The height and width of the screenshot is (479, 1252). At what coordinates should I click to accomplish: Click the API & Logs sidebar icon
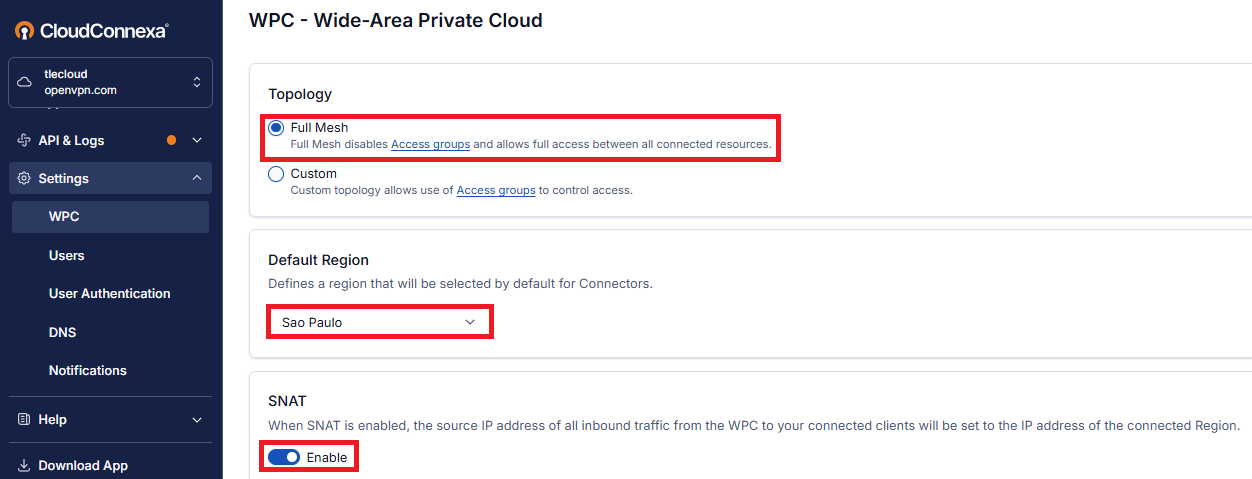tap(24, 140)
